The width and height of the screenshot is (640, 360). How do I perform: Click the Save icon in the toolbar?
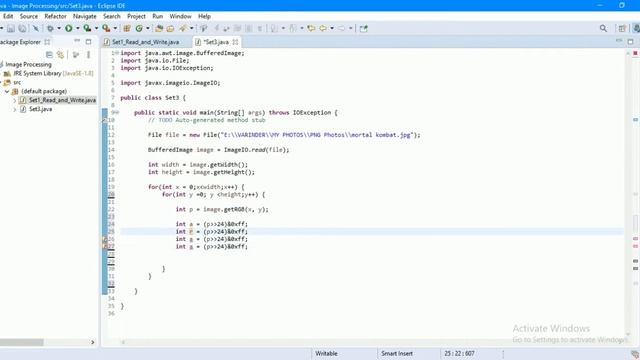point(11,28)
